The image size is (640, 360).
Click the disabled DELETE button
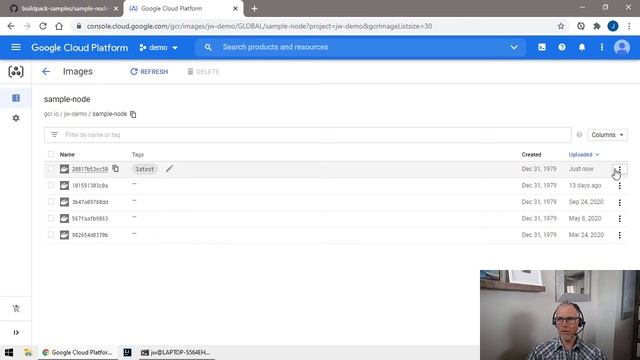203,71
